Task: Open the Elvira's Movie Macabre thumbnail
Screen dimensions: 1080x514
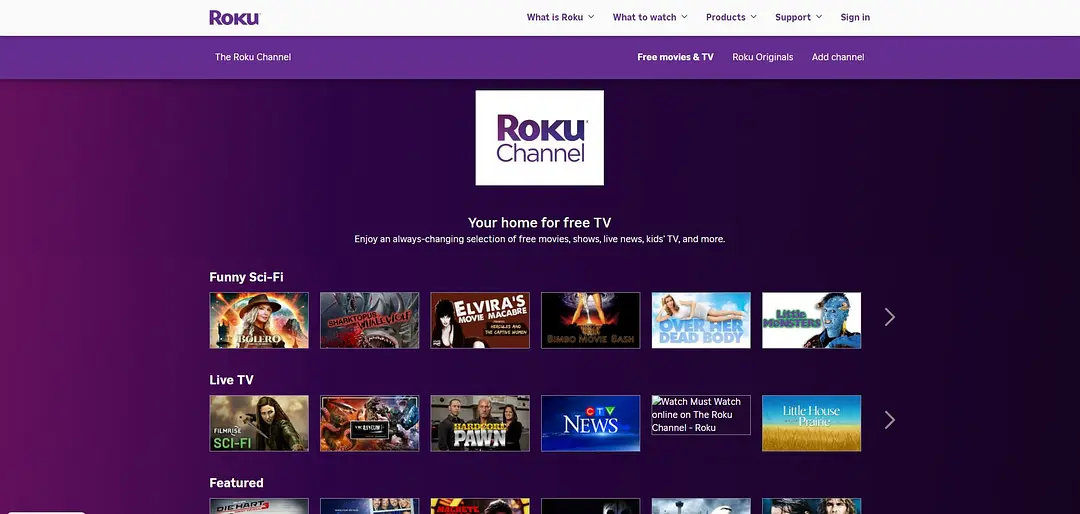Action: coord(480,320)
